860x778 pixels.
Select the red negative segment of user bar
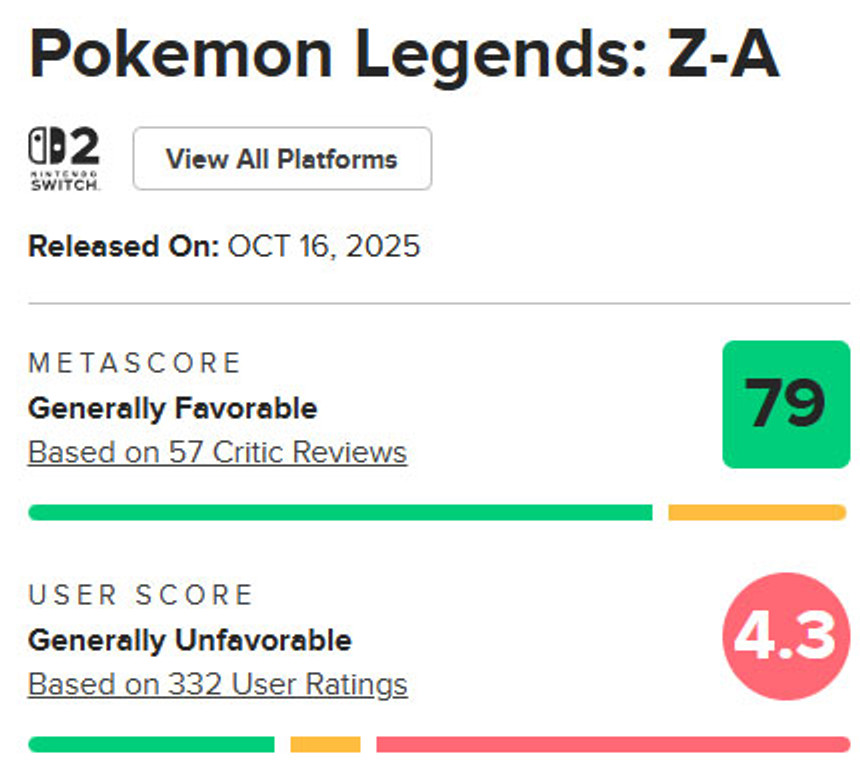[612, 744]
